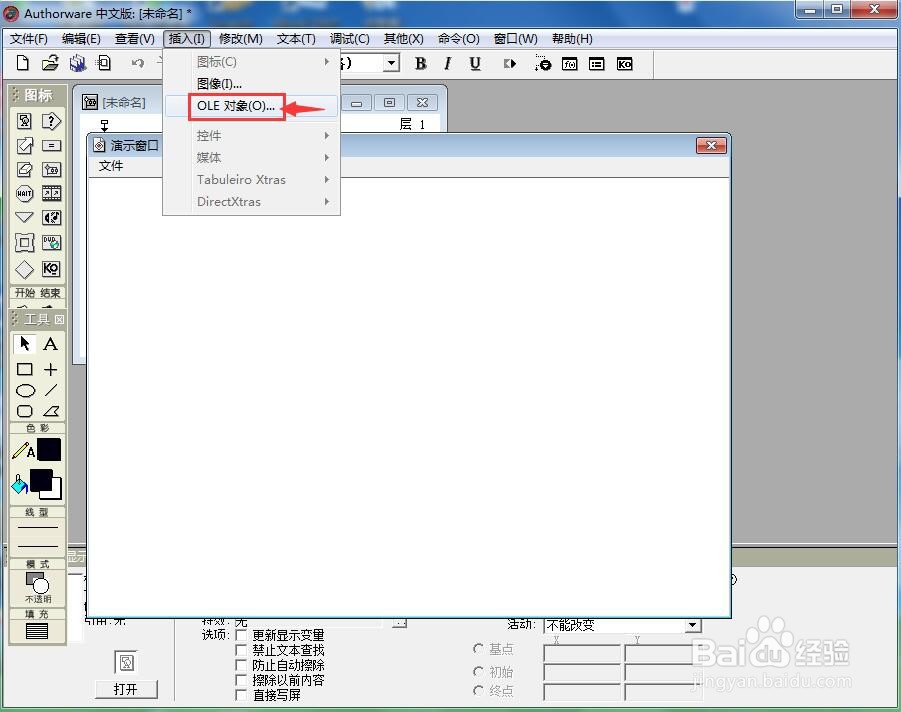Screen dimensions: 901x712
Task: Expand the 图标(C) submenu
Action: (x=251, y=61)
